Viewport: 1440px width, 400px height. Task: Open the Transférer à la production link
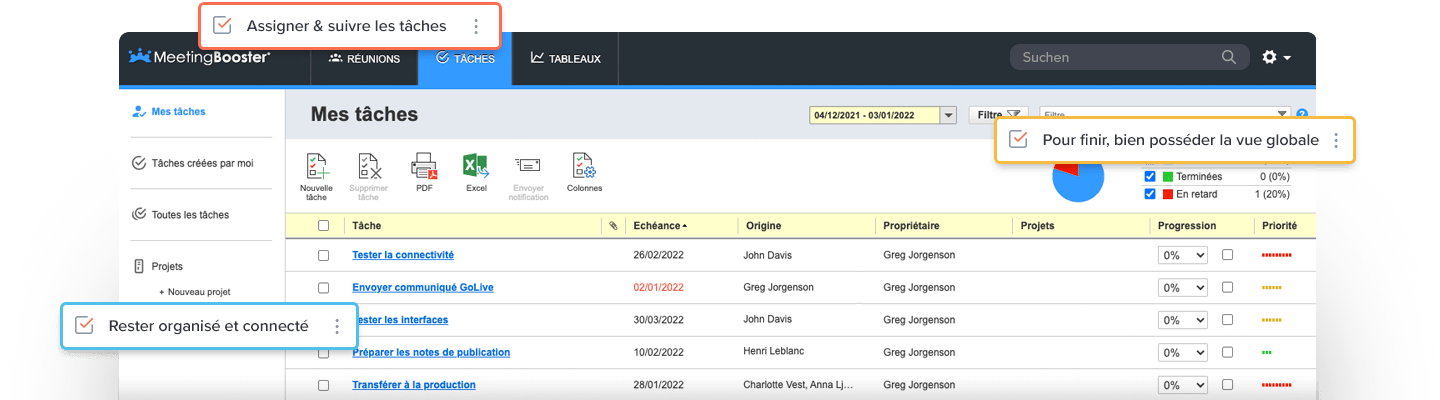(414, 385)
